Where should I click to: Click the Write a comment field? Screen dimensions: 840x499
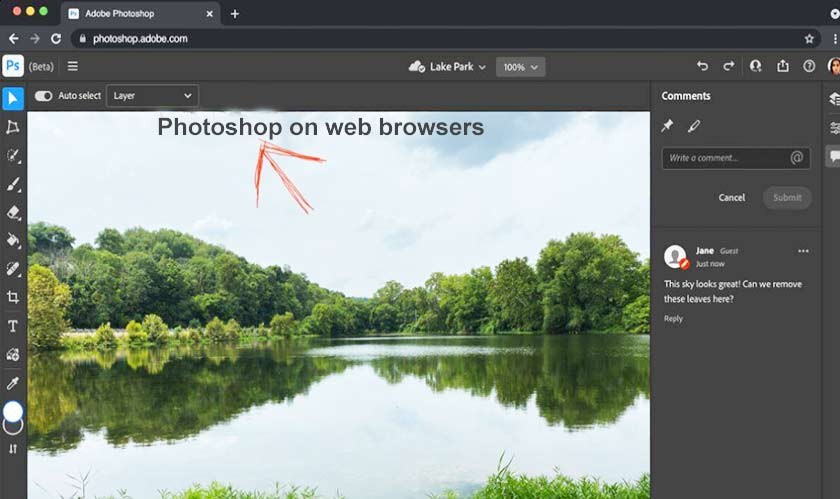pos(736,158)
